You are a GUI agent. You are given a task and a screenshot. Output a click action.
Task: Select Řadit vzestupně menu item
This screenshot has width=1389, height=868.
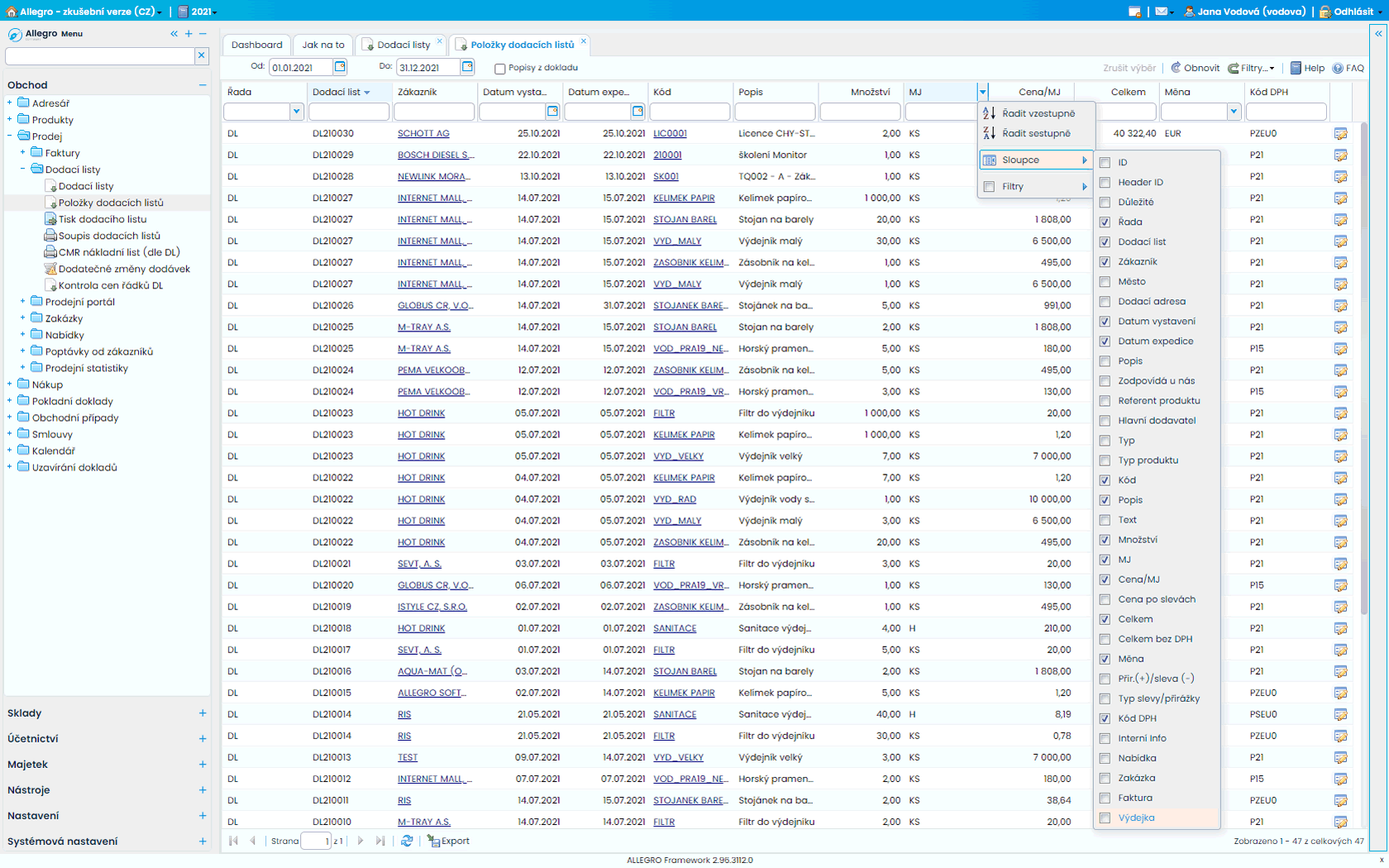[1037, 113]
